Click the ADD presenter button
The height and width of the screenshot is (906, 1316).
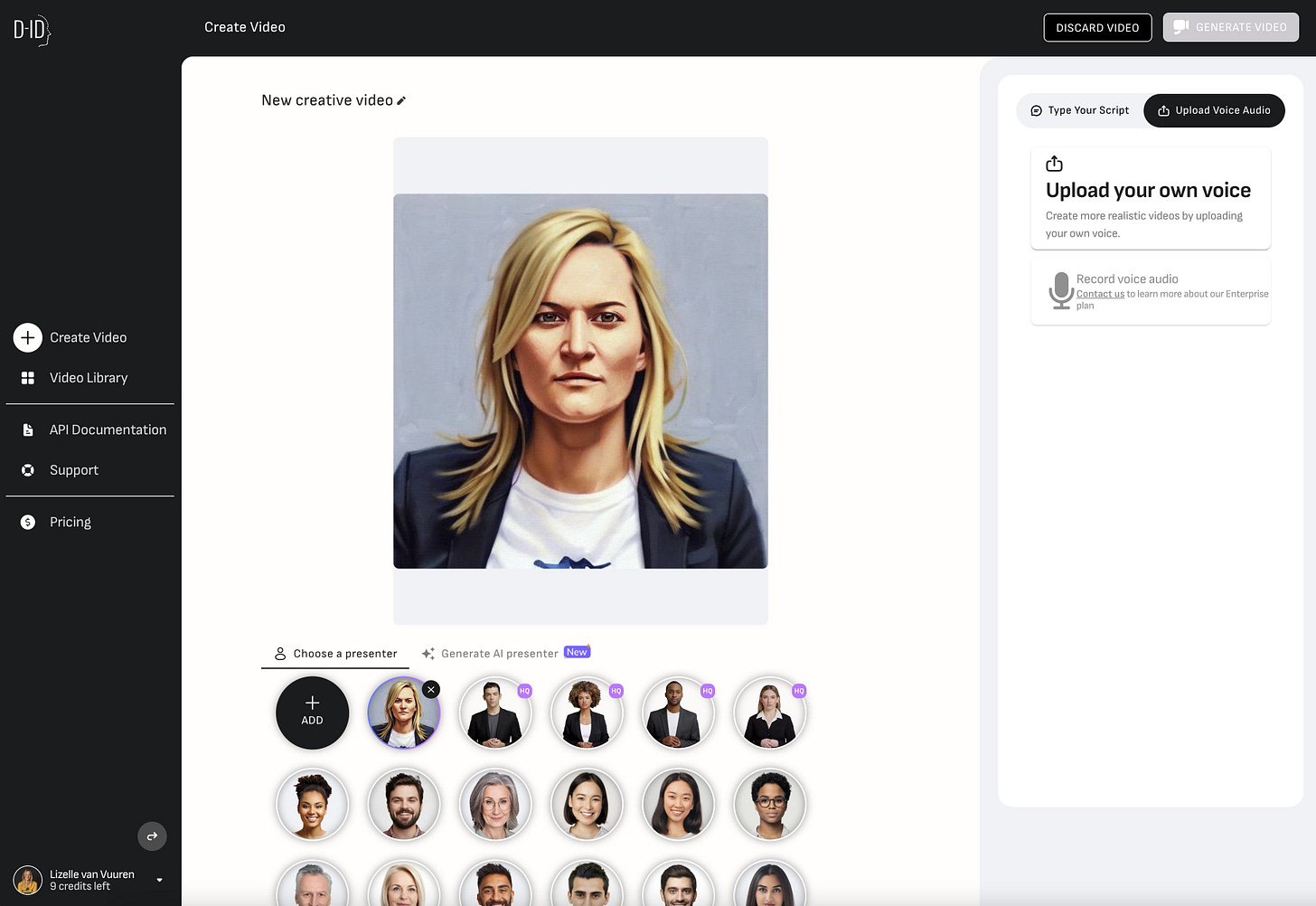coord(312,713)
